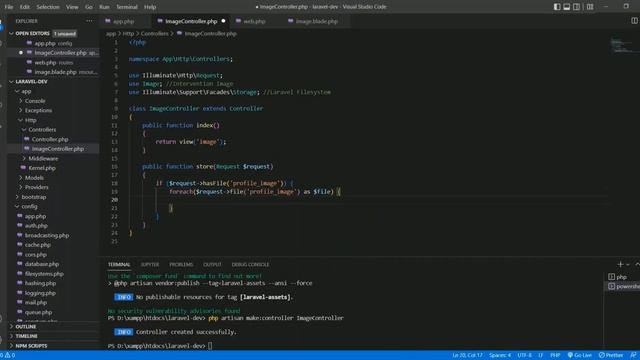640x360 pixels.
Task: Open Go menu
Action: (x=89, y=7)
